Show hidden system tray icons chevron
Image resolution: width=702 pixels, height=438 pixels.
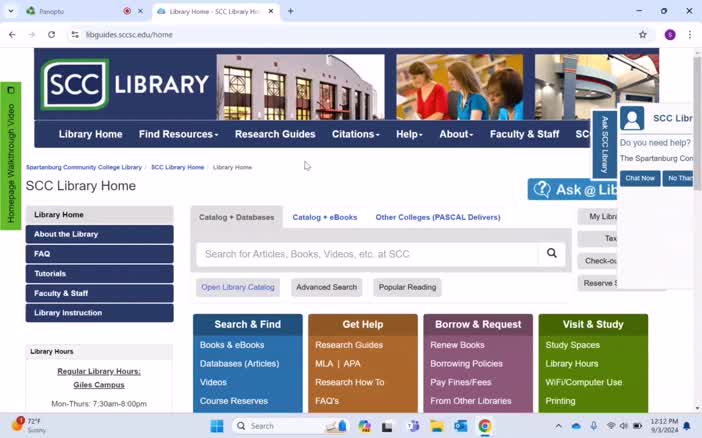[x=558, y=426]
